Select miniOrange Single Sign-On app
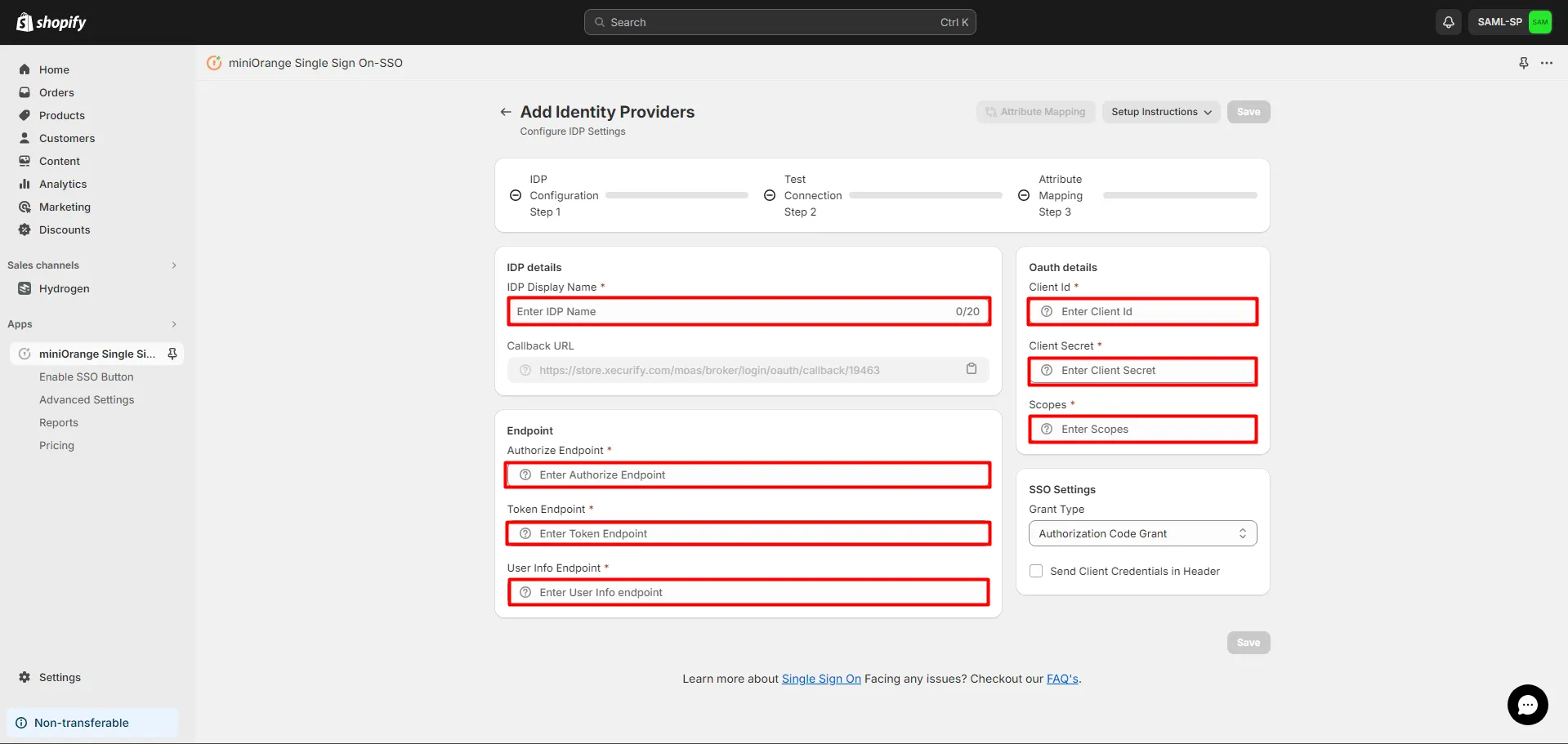The image size is (1568, 744). pyautogui.click(x=96, y=354)
